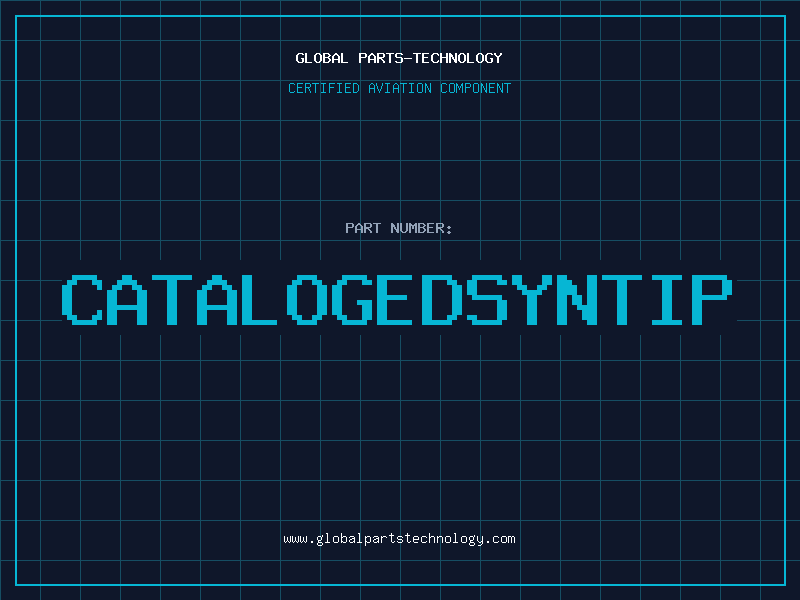Click the letter N in the part number
800x600 pixels.
coord(578,299)
